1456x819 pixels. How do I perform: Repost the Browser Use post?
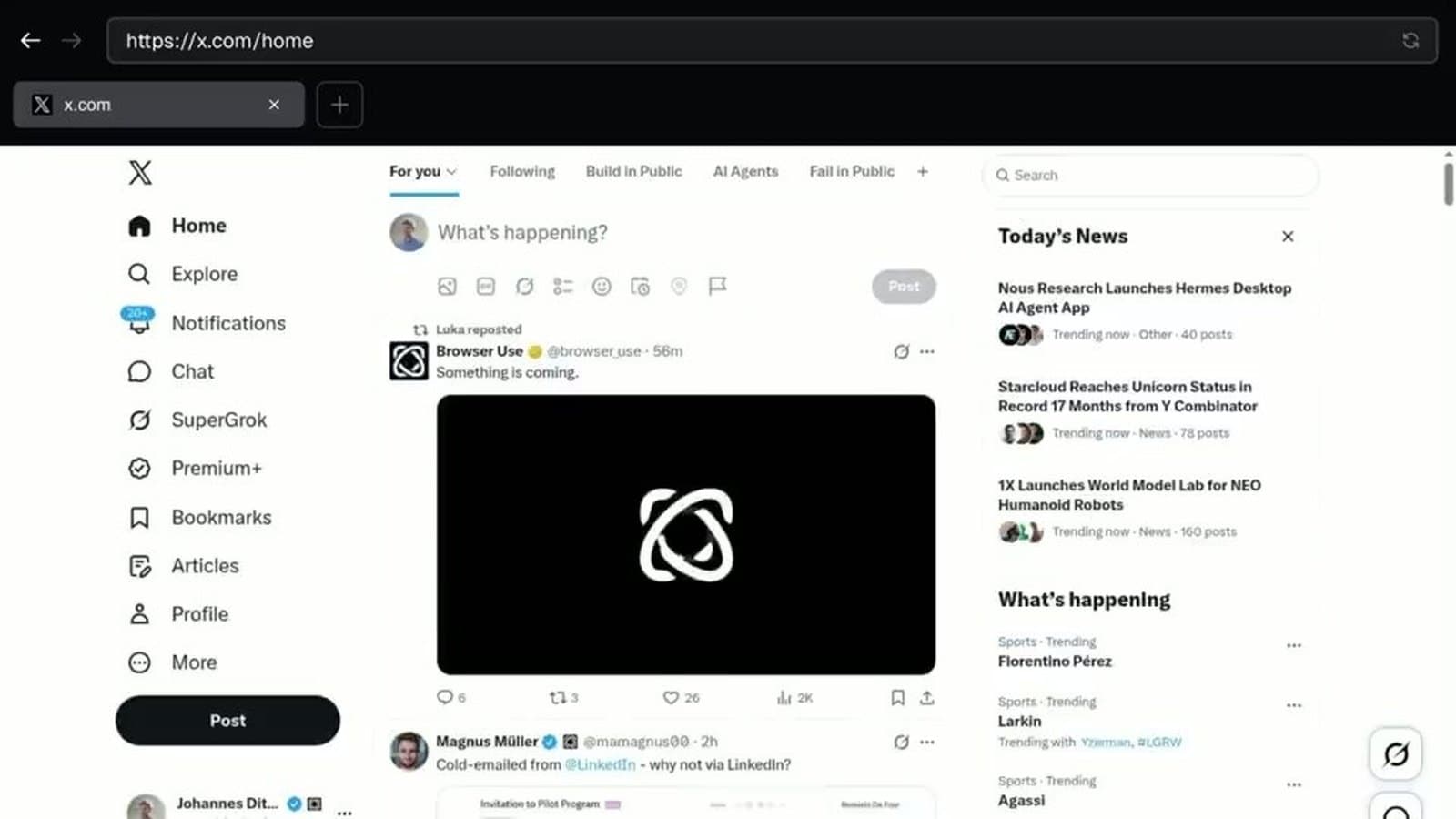(563, 697)
